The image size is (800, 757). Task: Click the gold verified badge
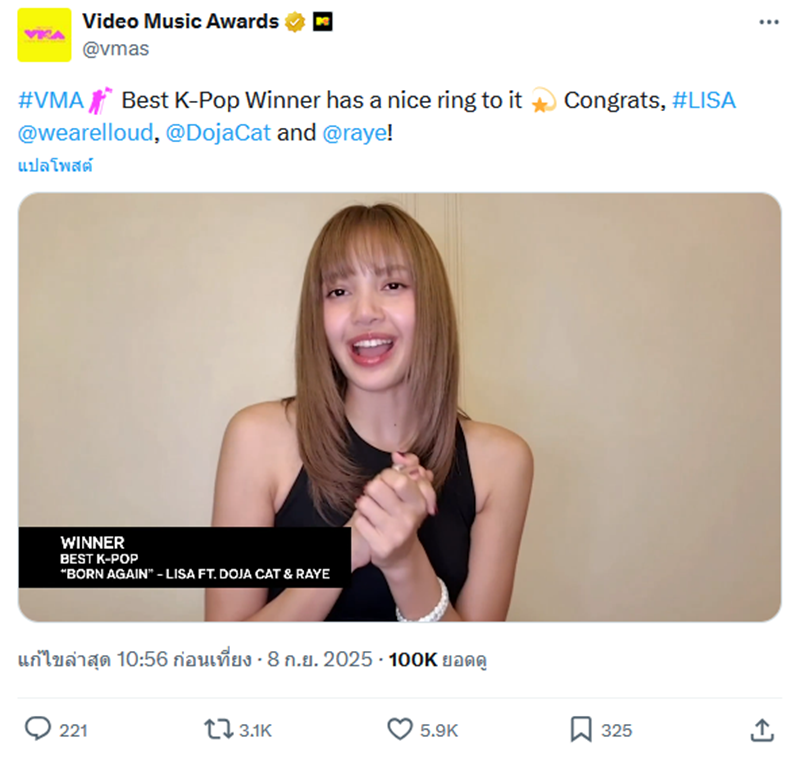[x=295, y=21]
